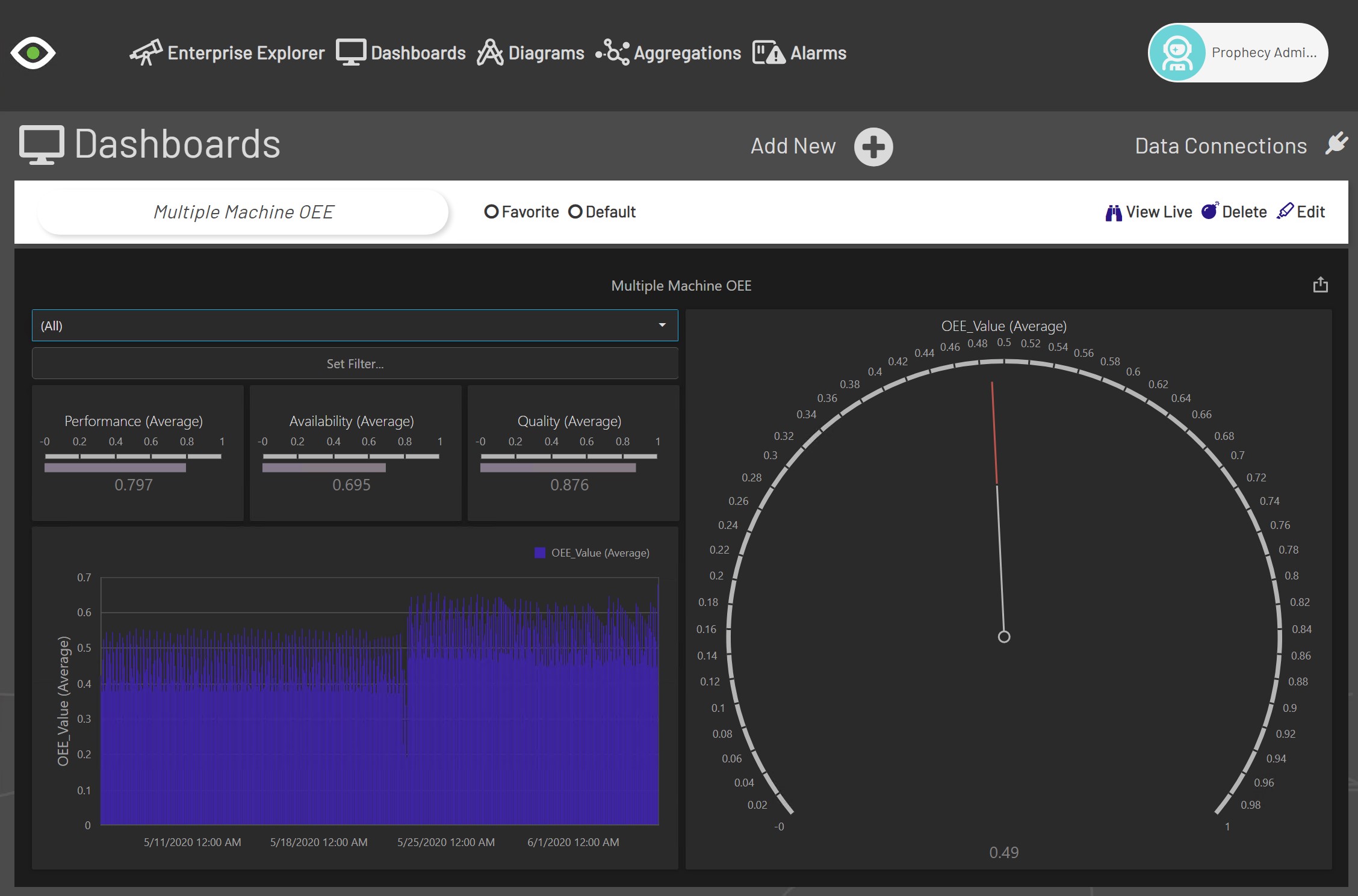Click inside the Multiple Machine OEE search field
This screenshot has height=896, width=1358.
point(243,212)
